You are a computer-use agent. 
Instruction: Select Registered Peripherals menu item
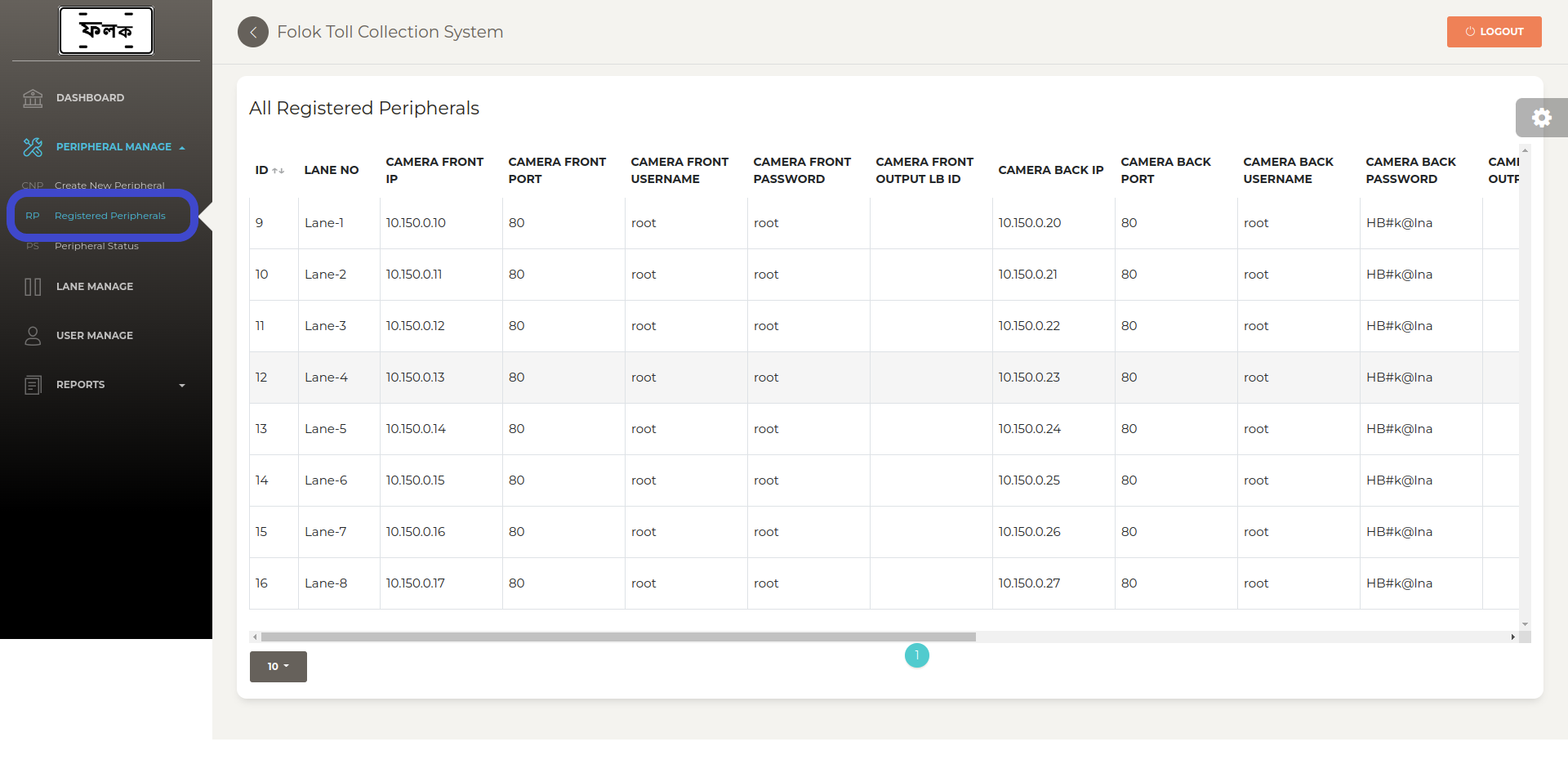pyautogui.click(x=109, y=216)
